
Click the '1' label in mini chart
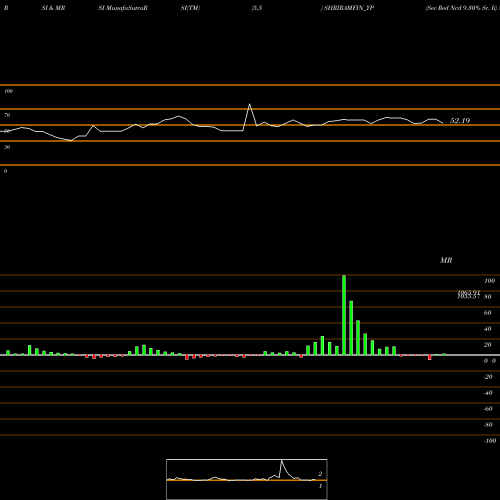click(320, 486)
